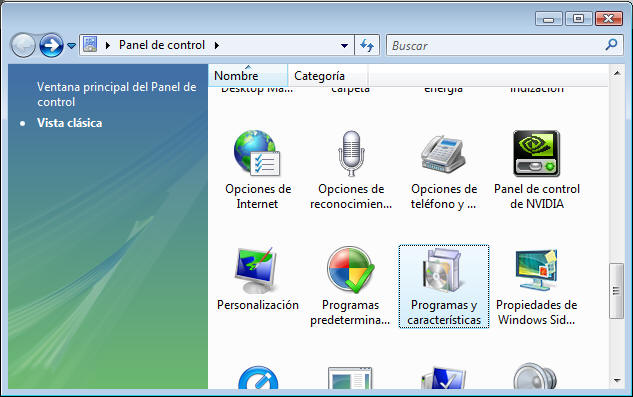Click the vertical scrollbar thumb
633x397 pixels.
point(616,291)
